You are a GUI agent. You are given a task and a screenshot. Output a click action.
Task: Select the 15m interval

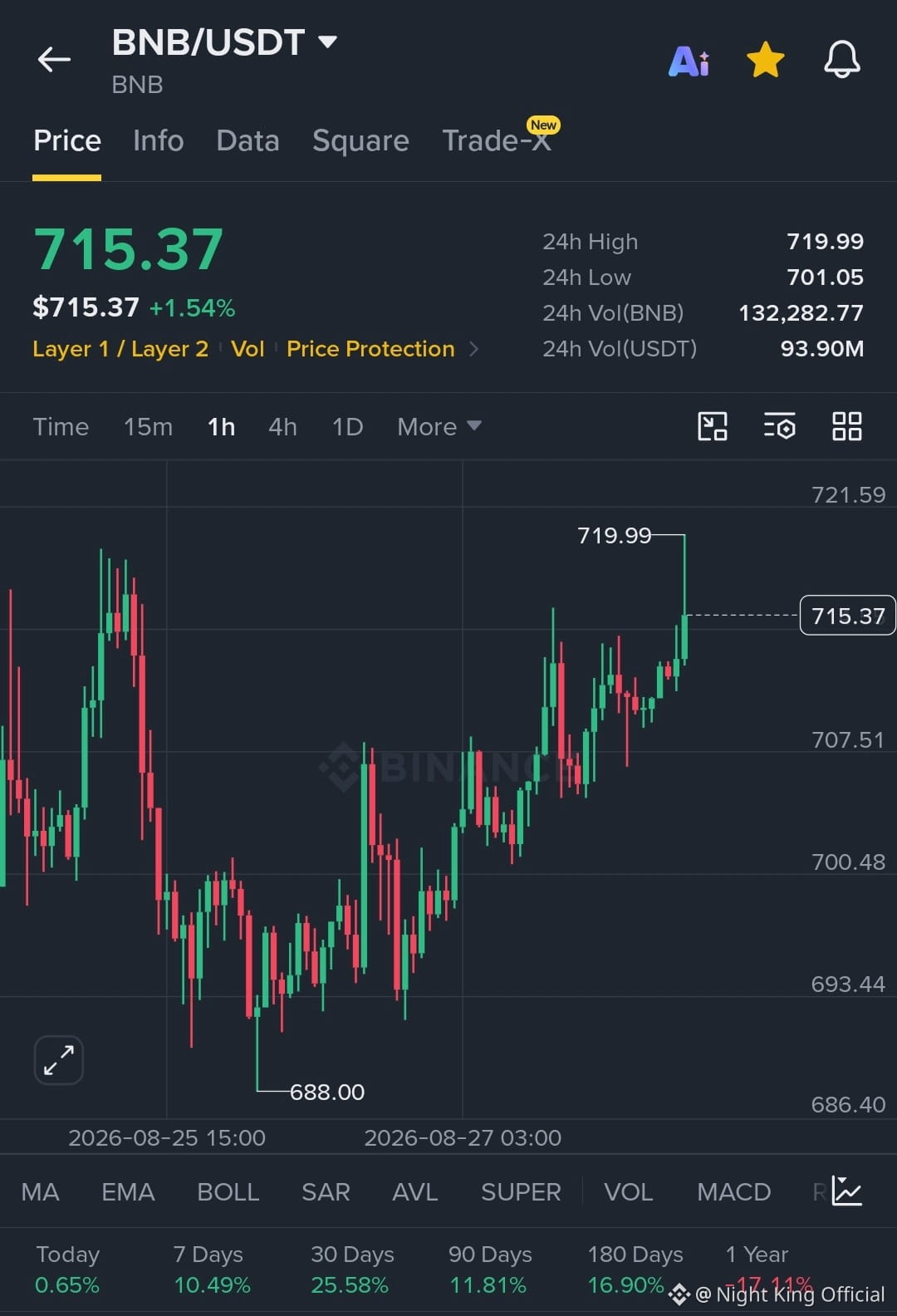pyautogui.click(x=148, y=427)
